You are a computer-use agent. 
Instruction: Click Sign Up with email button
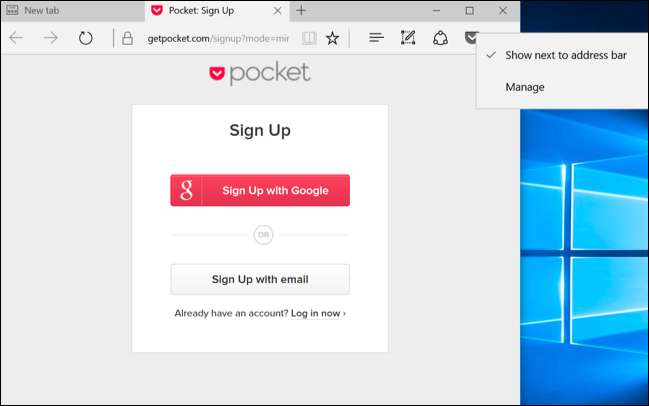coord(260,279)
